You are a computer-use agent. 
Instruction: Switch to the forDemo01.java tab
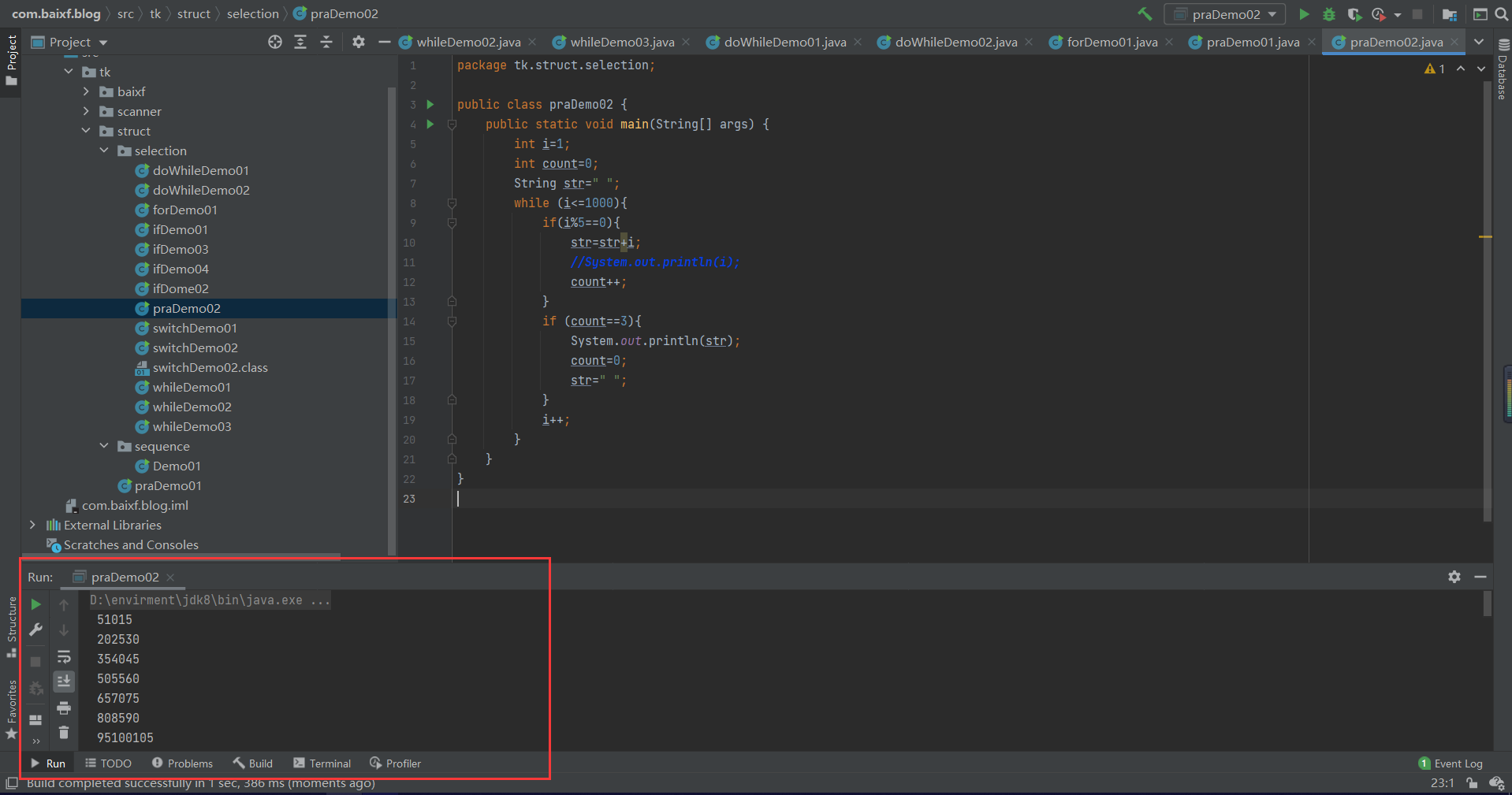point(1112,42)
